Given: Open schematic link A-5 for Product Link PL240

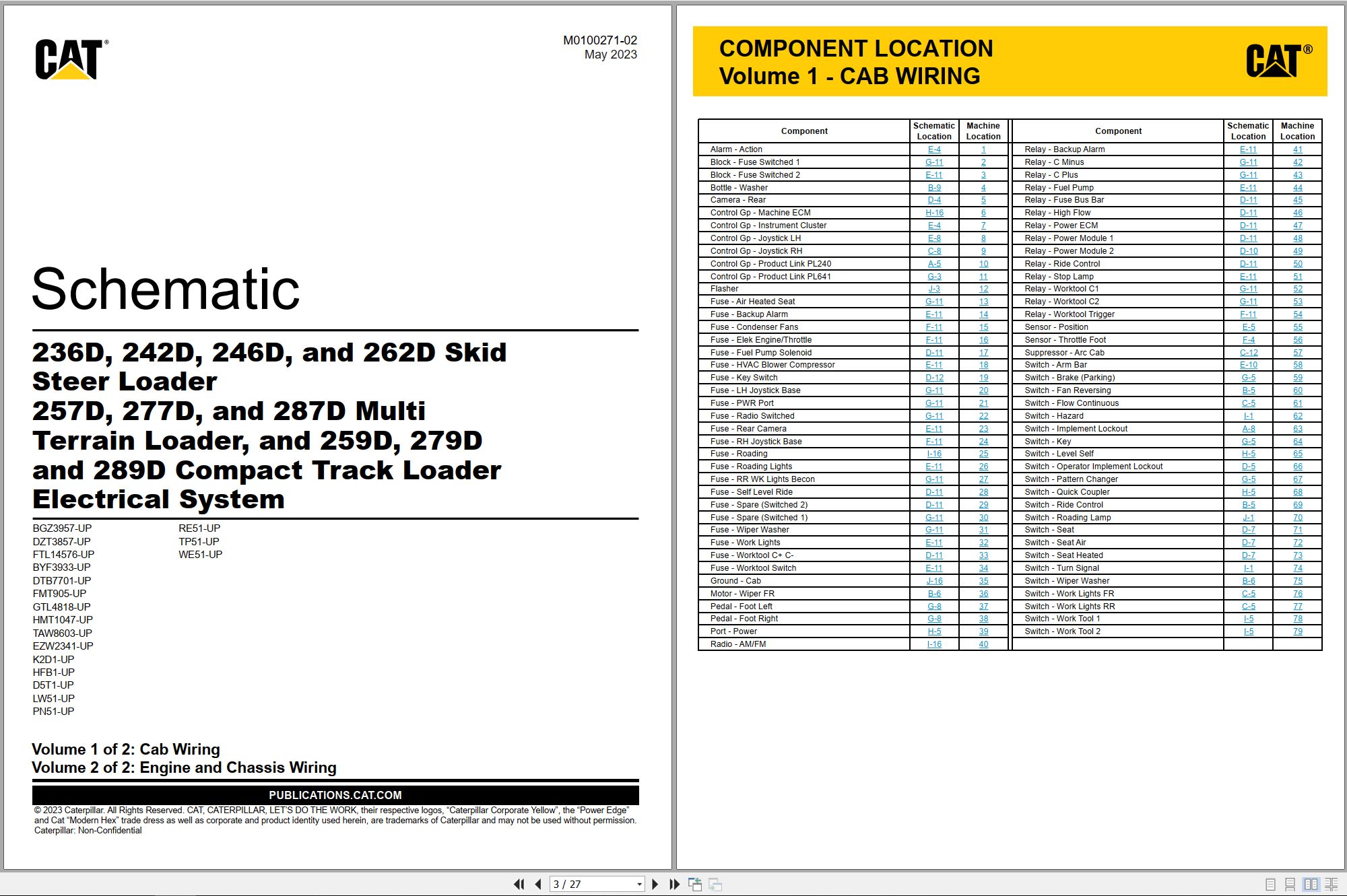Looking at the screenshot, I should click(934, 264).
